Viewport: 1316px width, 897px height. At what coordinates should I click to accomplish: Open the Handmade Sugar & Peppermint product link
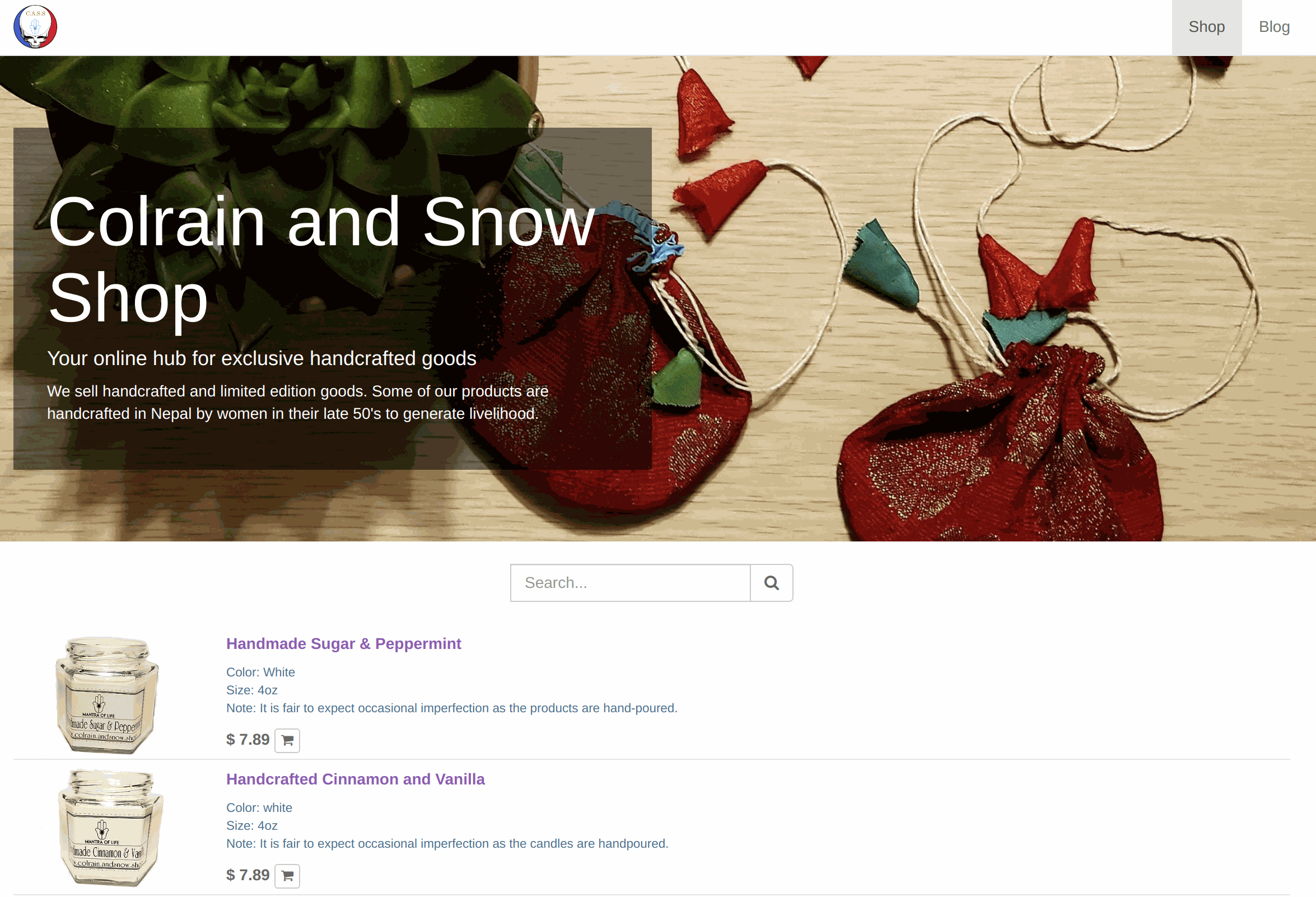pyautogui.click(x=344, y=644)
